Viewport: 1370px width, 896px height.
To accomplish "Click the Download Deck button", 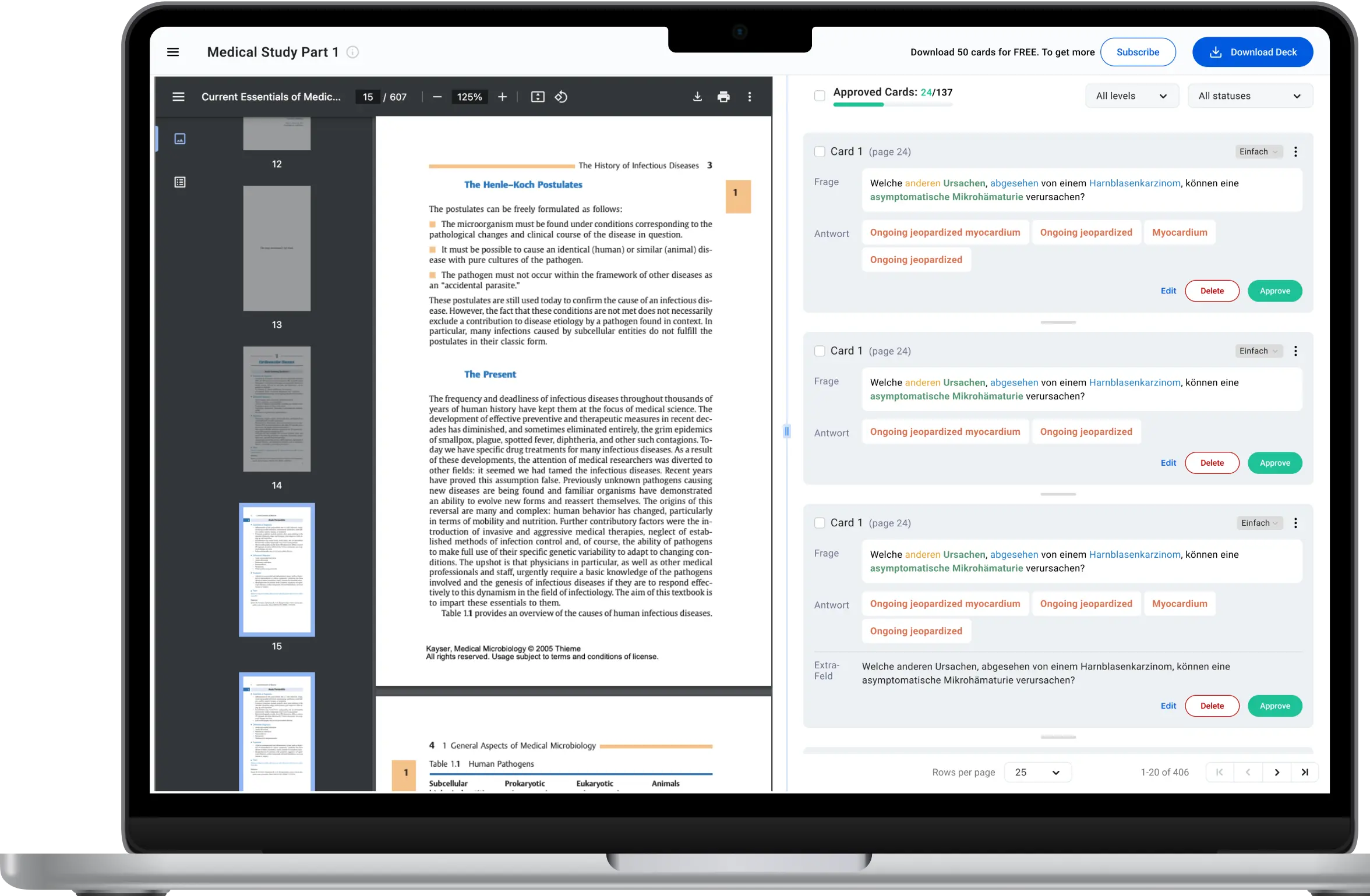I will coord(1252,52).
